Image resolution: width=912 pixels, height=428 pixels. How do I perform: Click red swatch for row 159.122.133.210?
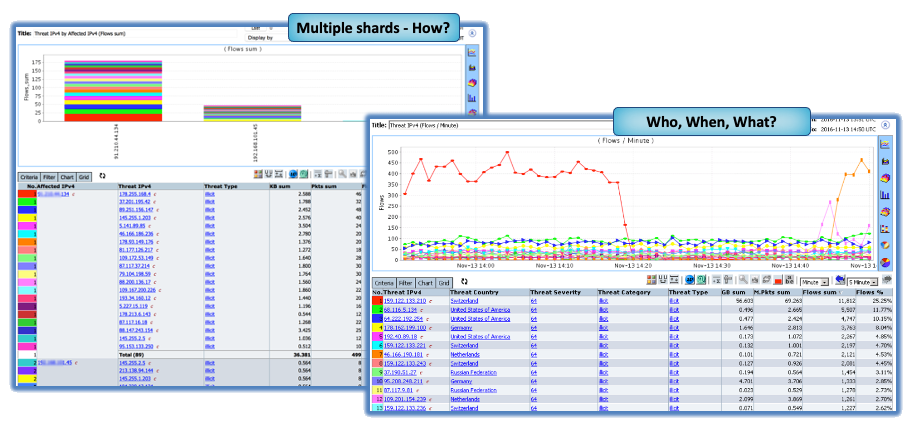click(377, 301)
